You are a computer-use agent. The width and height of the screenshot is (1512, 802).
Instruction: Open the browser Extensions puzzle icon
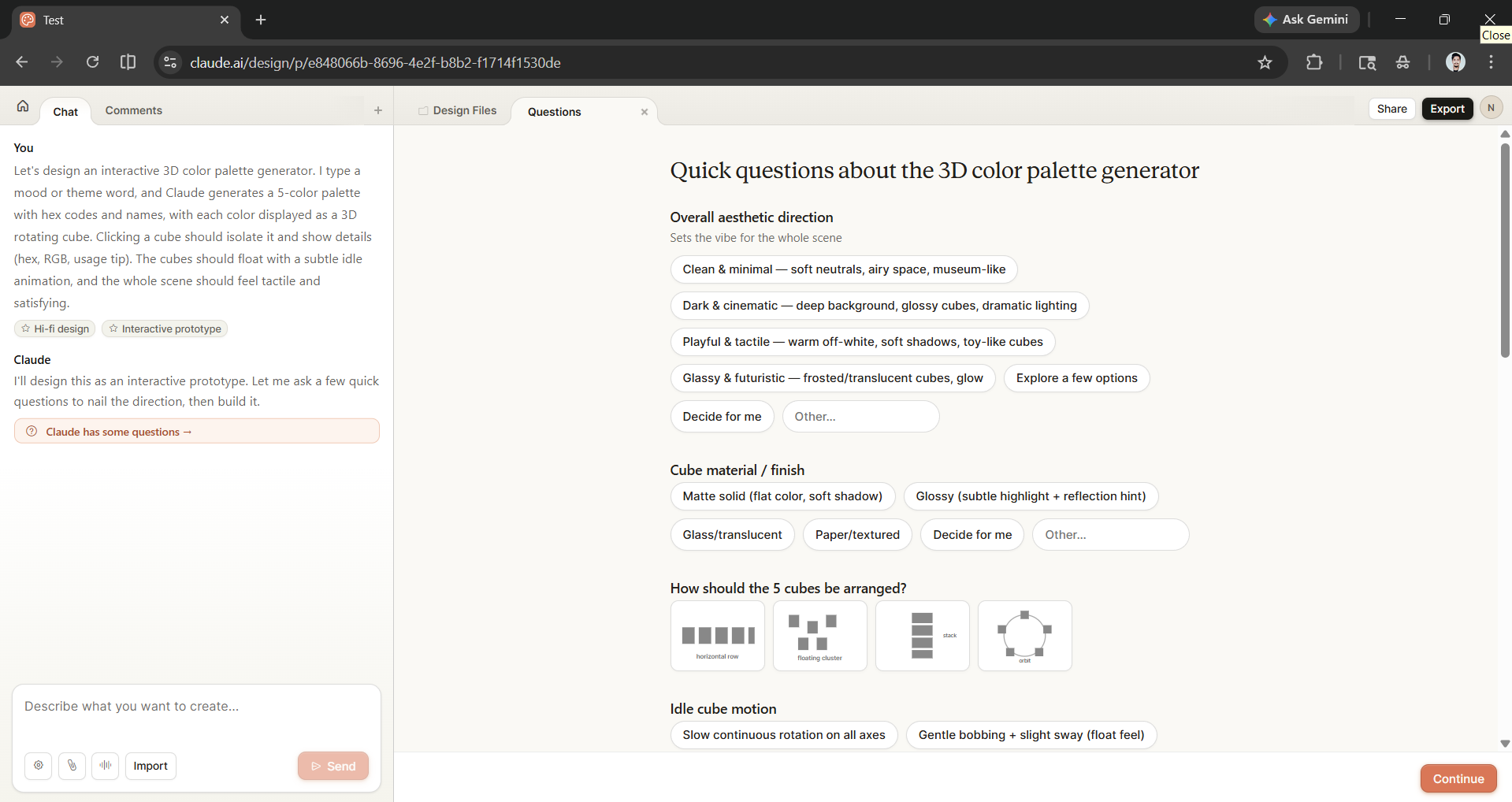tap(1314, 62)
